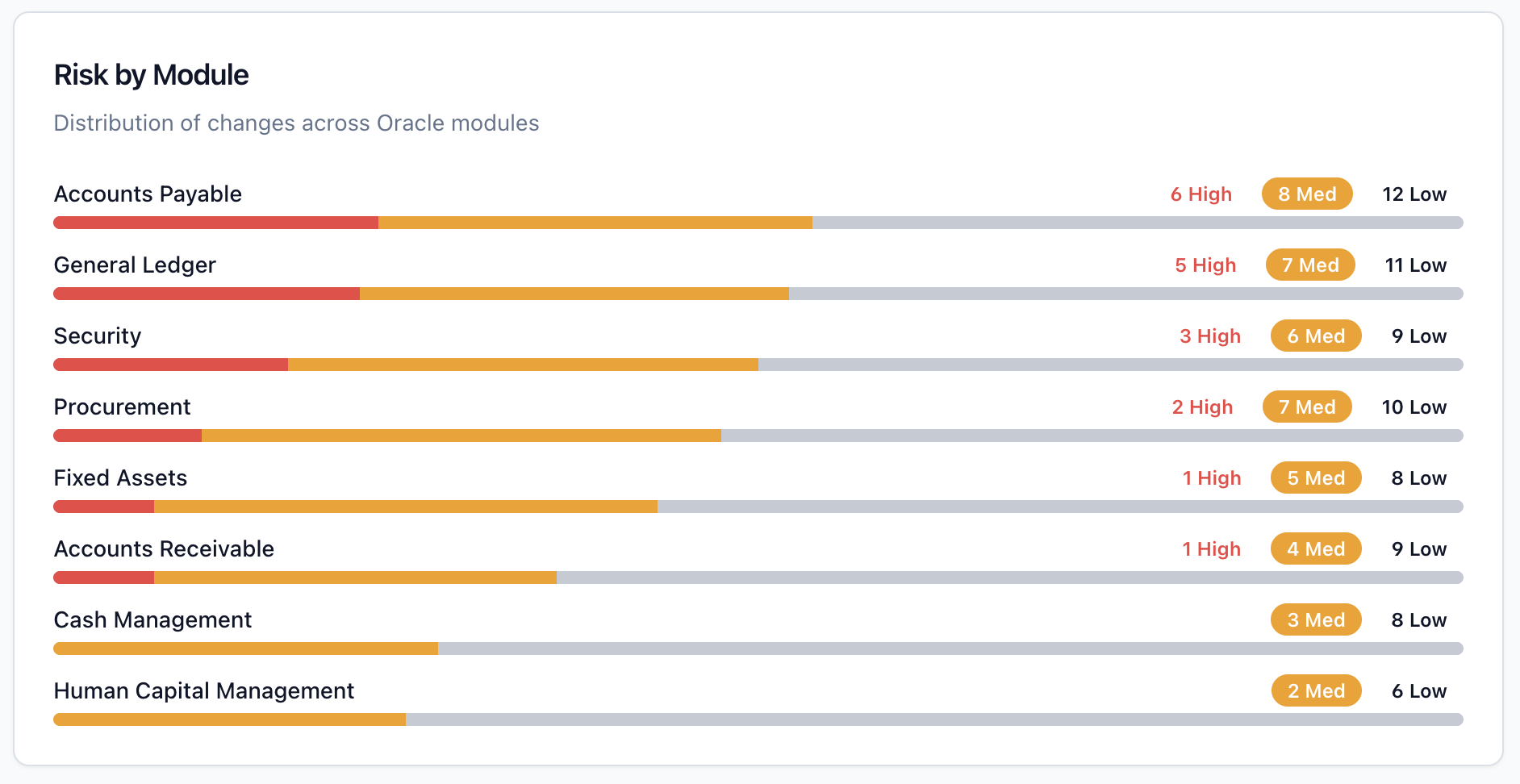The width and height of the screenshot is (1520, 784).
Task: Click the orange segment of Security bar
Action: 523,365
